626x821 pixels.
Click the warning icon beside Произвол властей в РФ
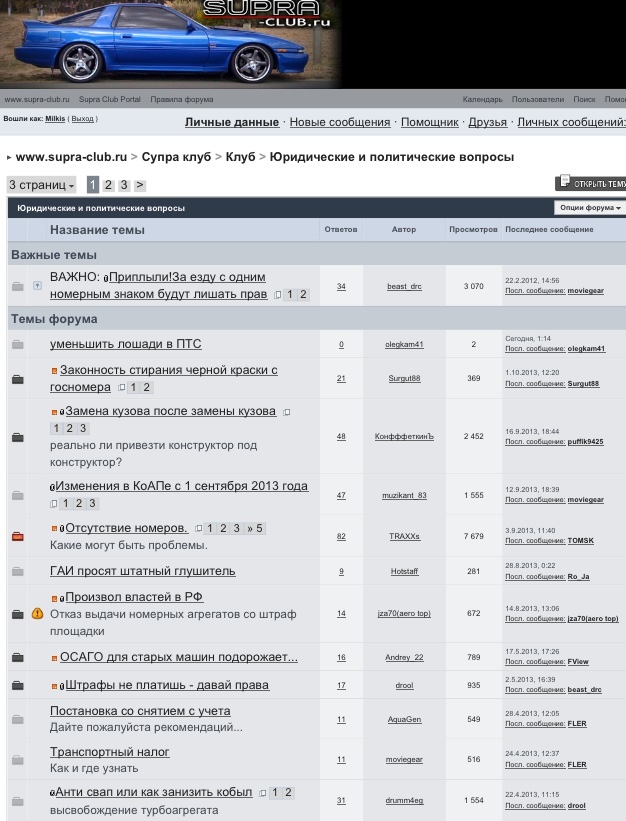[x=38, y=613]
